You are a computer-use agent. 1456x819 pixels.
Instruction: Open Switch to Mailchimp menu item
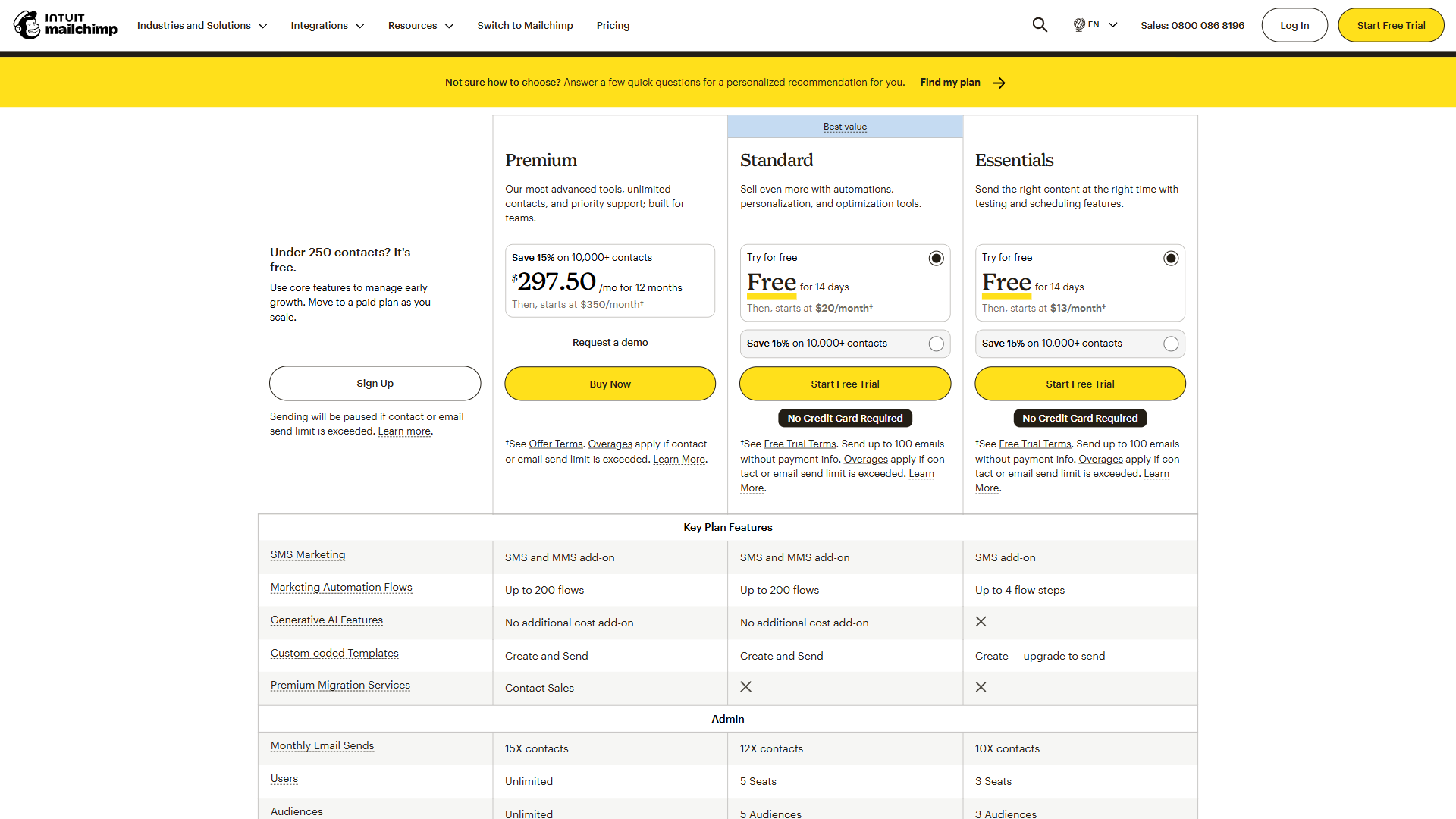(x=525, y=25)
